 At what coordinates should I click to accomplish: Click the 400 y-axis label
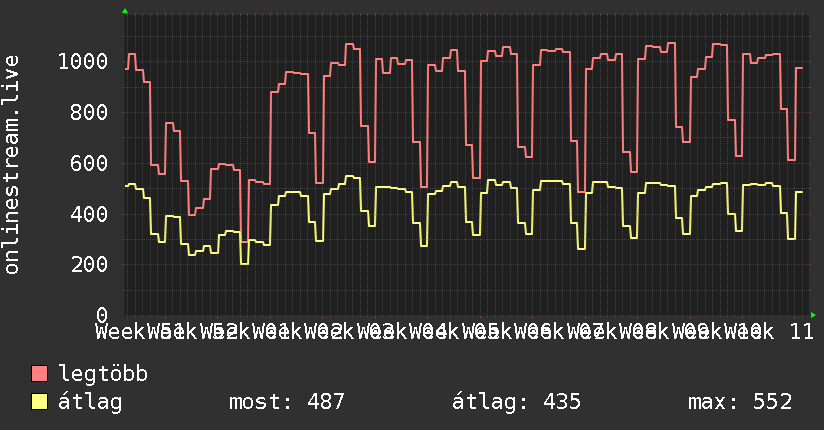[89, 214]
